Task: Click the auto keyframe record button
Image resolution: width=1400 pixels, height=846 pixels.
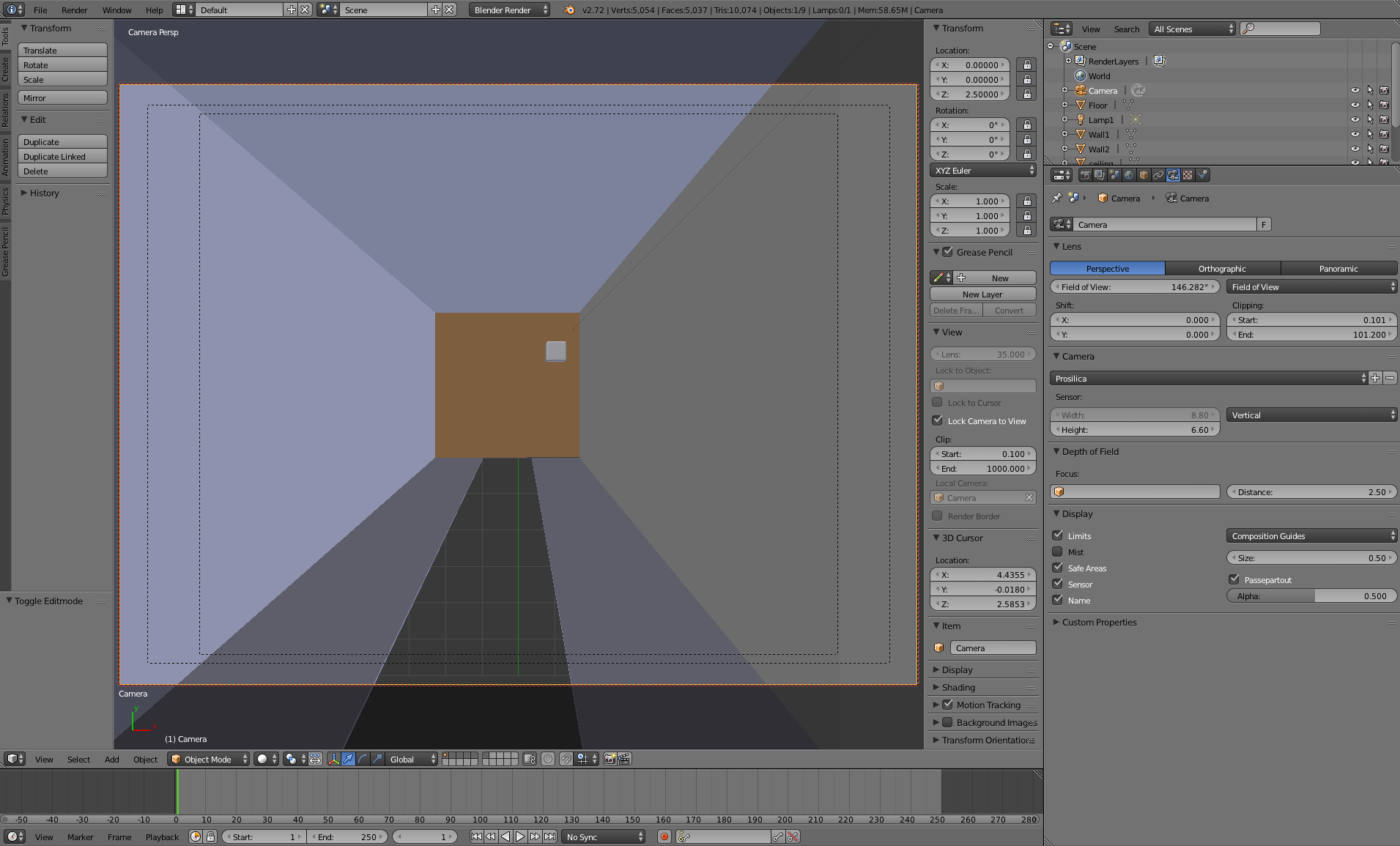Action: [x=664, y=836]
